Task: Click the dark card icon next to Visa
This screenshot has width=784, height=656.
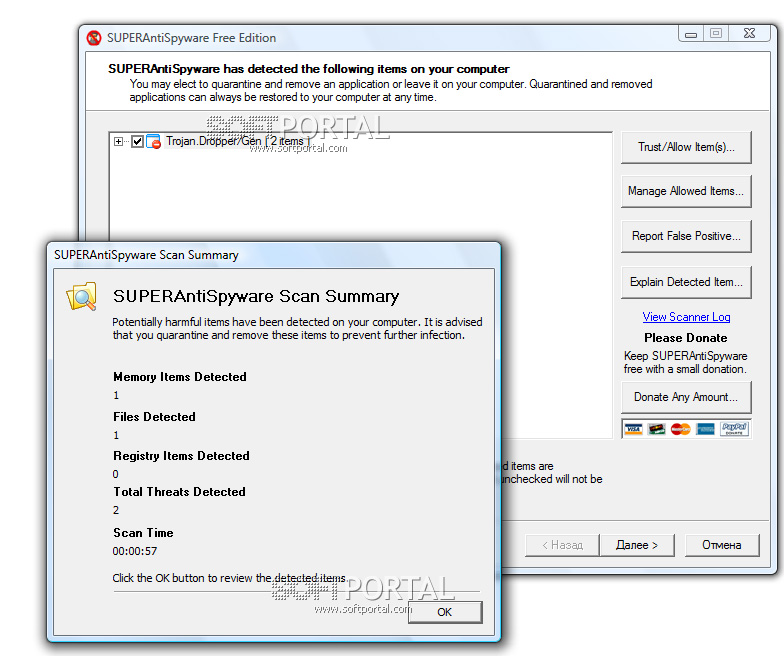Action: point(656,429)
